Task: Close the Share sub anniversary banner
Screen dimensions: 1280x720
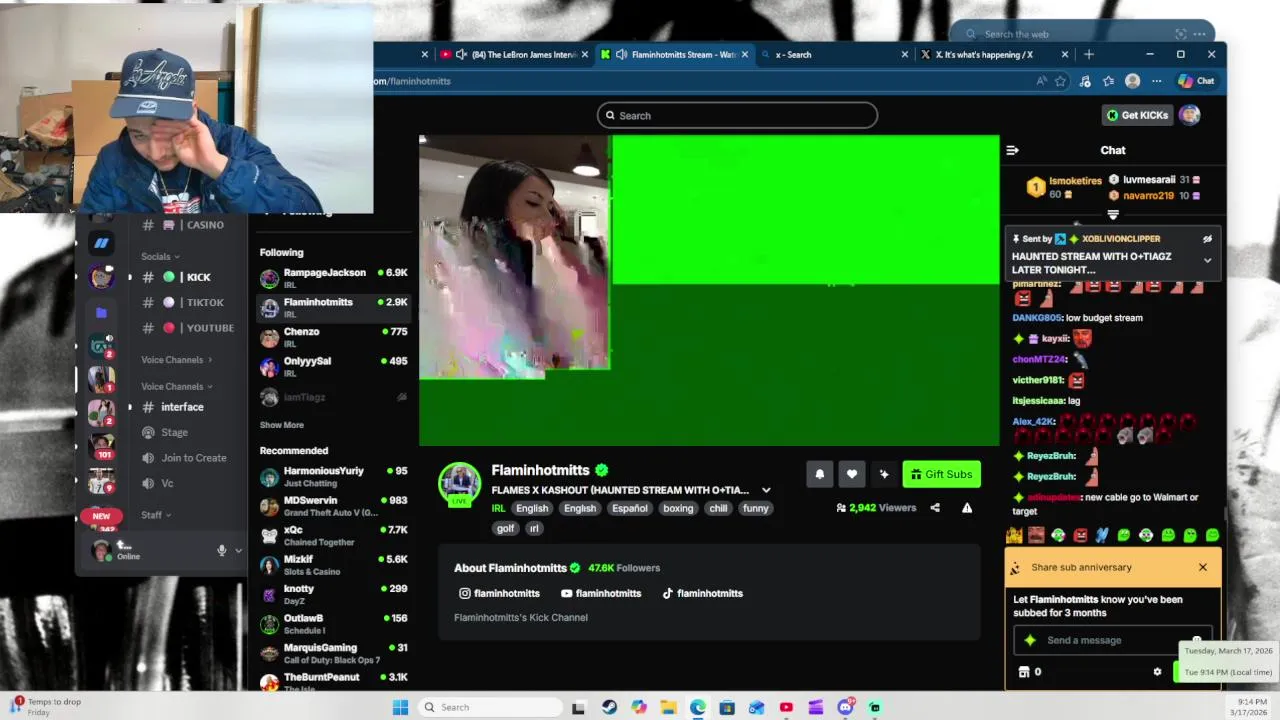Action: (x=1203, y=567)
